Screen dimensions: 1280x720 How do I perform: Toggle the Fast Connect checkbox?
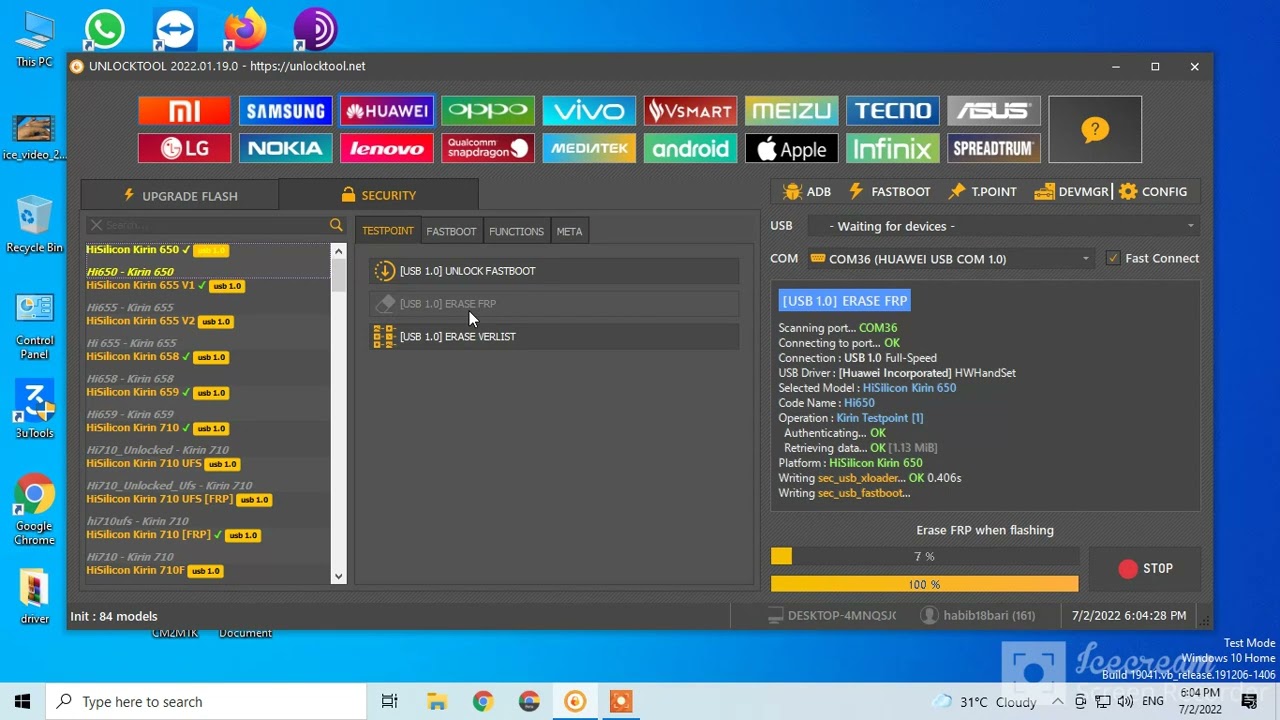(x=1113, y=258)
